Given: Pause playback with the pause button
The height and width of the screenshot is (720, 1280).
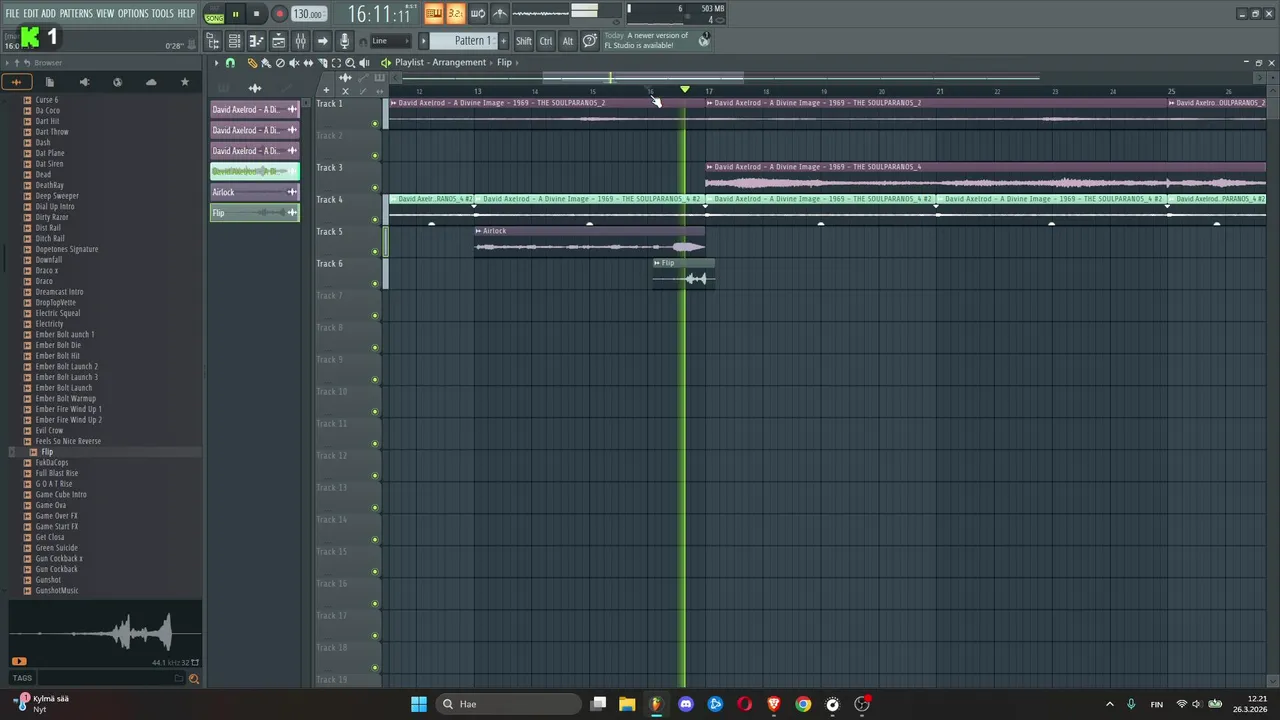Looking at the screenshot, I should tap(235, 14).
